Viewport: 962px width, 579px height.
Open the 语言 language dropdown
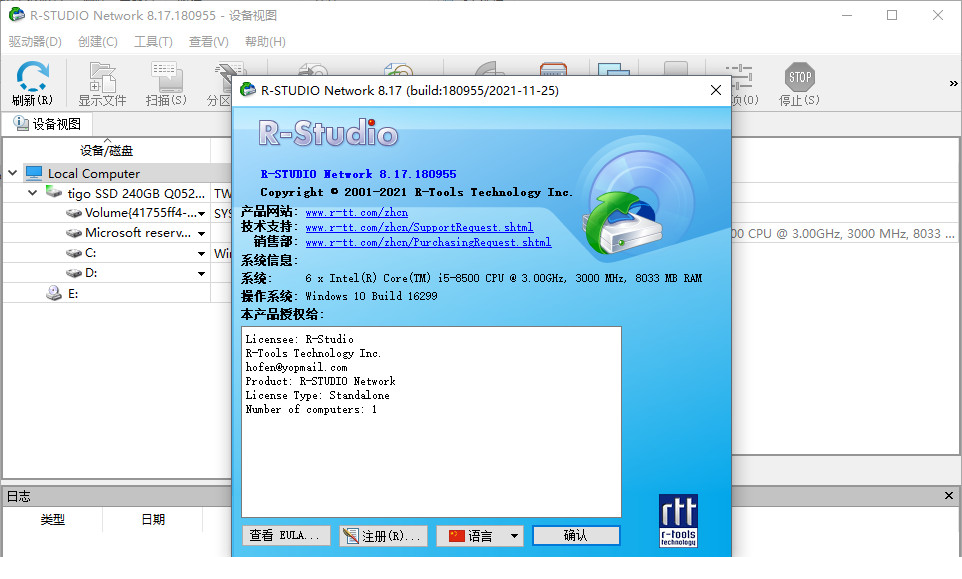(x=480, y=535)
